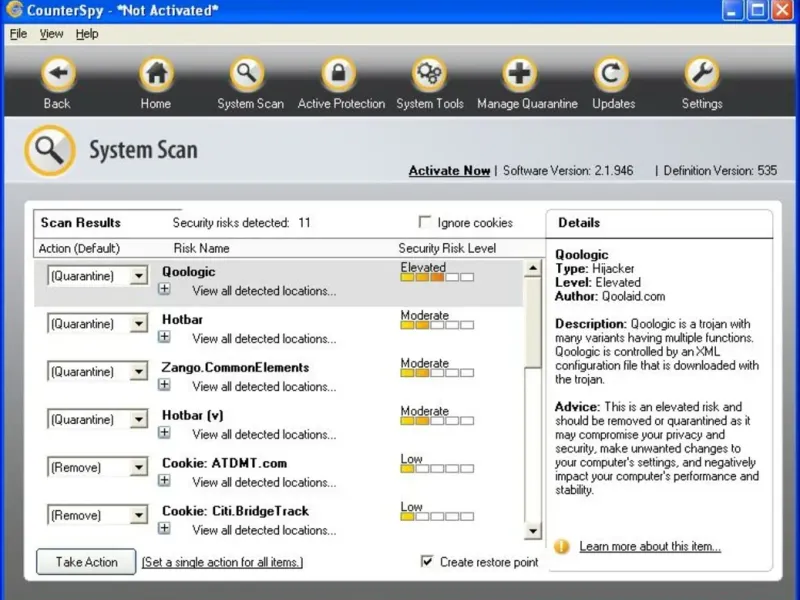Click scan results scrollbar up arrow
800x600 pixels.
[x=533, y=268]
